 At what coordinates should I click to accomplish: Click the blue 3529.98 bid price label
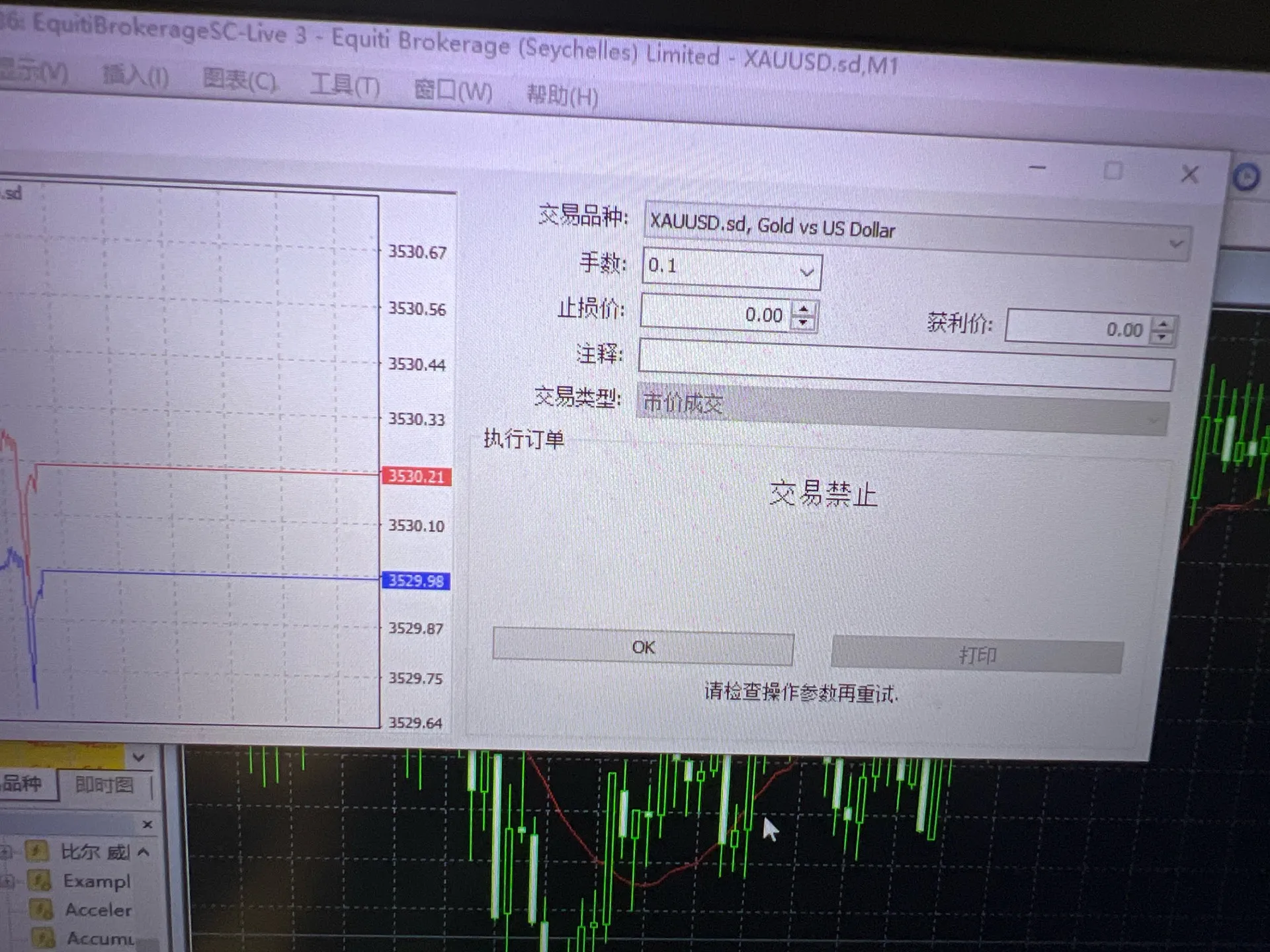(416, 580)
